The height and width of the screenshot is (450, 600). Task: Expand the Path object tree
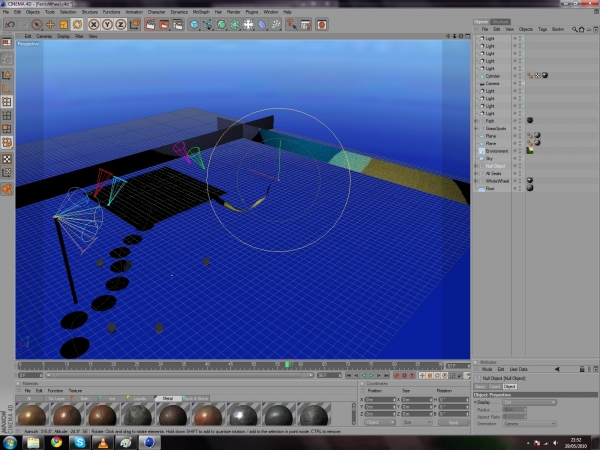[x=476, y=121]
